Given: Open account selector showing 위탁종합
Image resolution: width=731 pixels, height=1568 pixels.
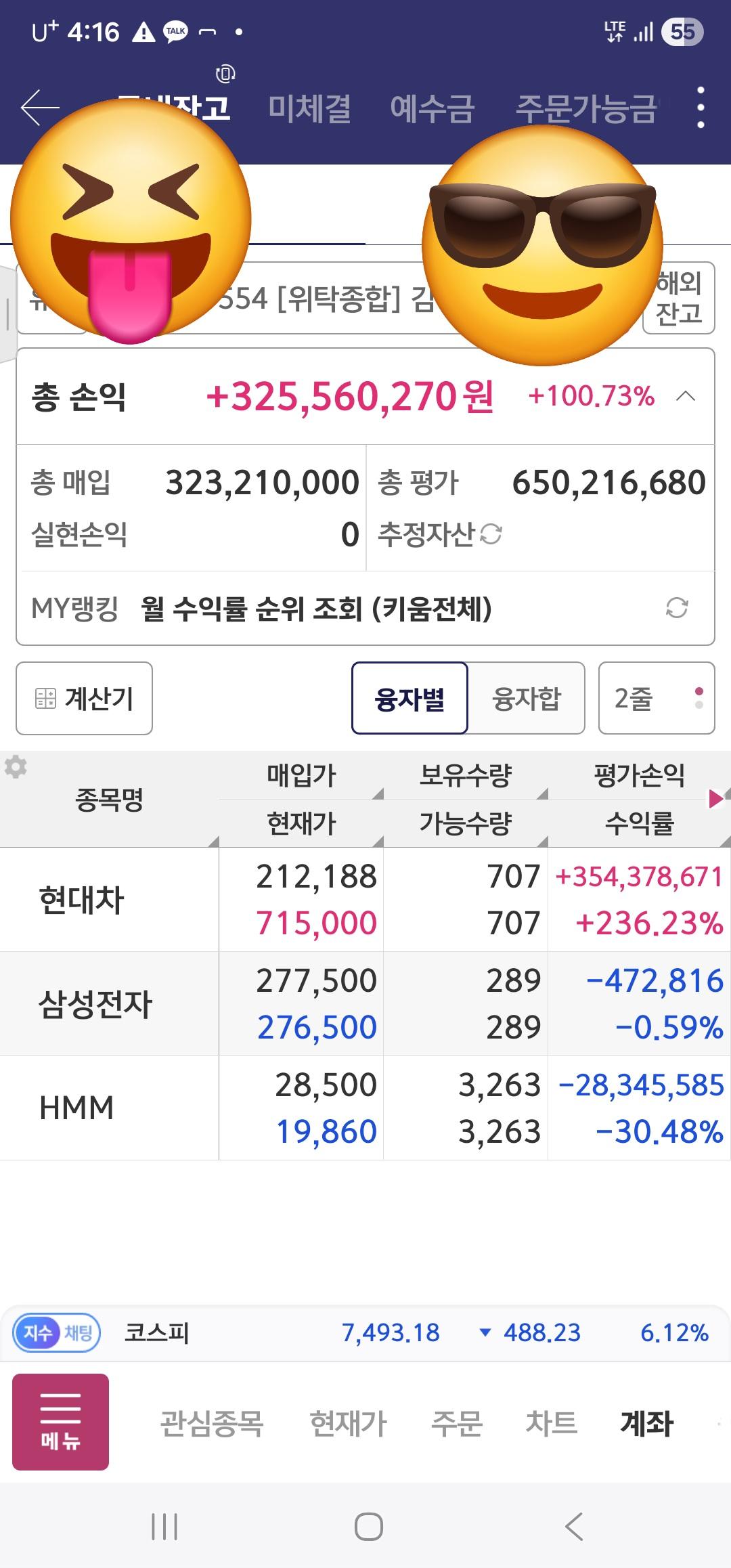Looking at the screenshot, I should click(325, 298).
